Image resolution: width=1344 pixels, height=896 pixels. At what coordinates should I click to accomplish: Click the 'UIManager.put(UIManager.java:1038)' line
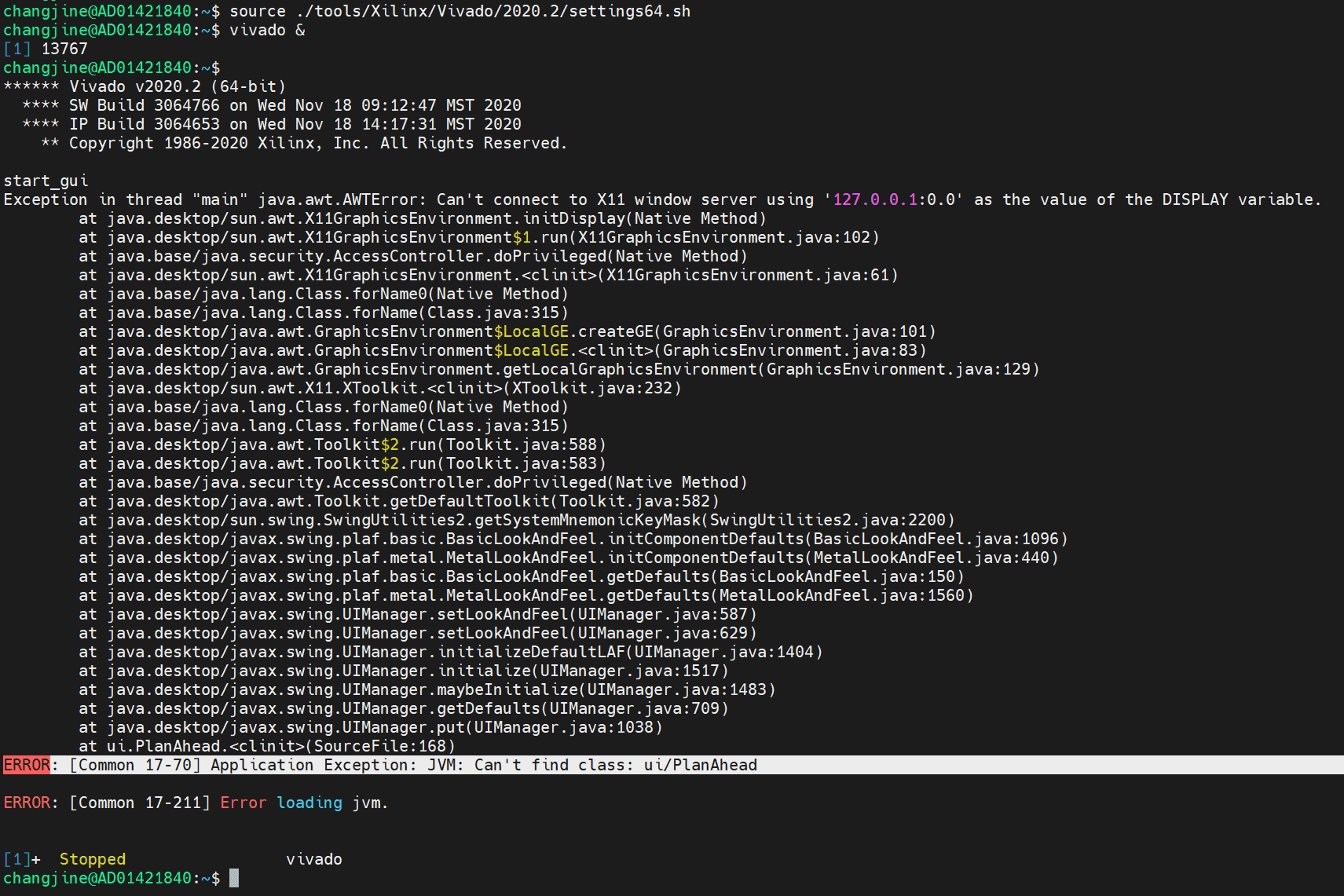click(371, 727)
